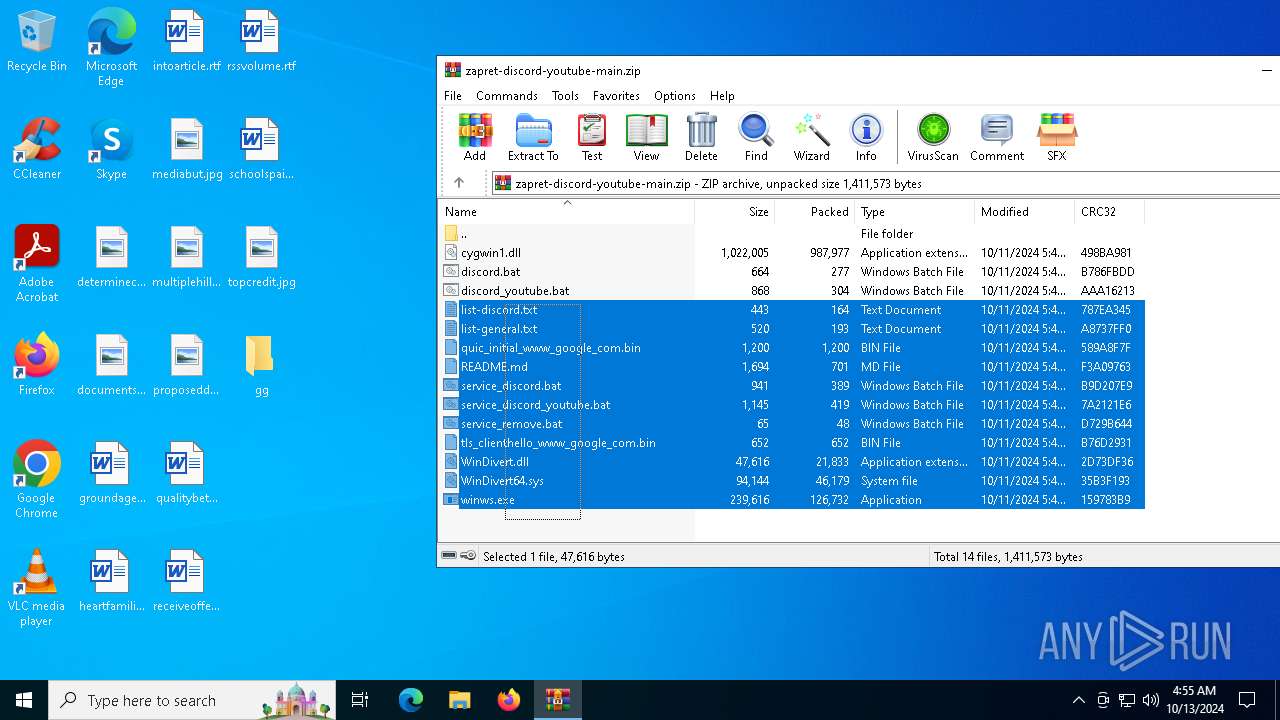Start the VirusScan tool

(933, 137)
